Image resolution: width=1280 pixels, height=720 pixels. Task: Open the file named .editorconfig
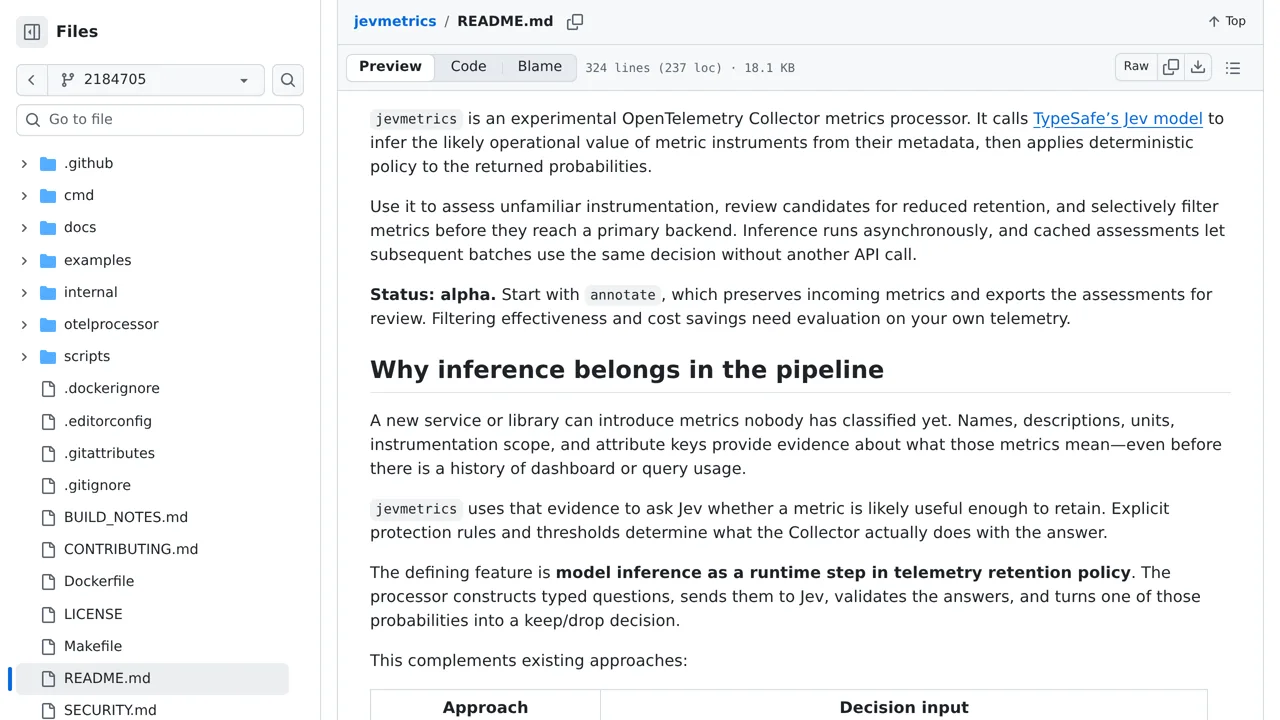coord(108,421)
